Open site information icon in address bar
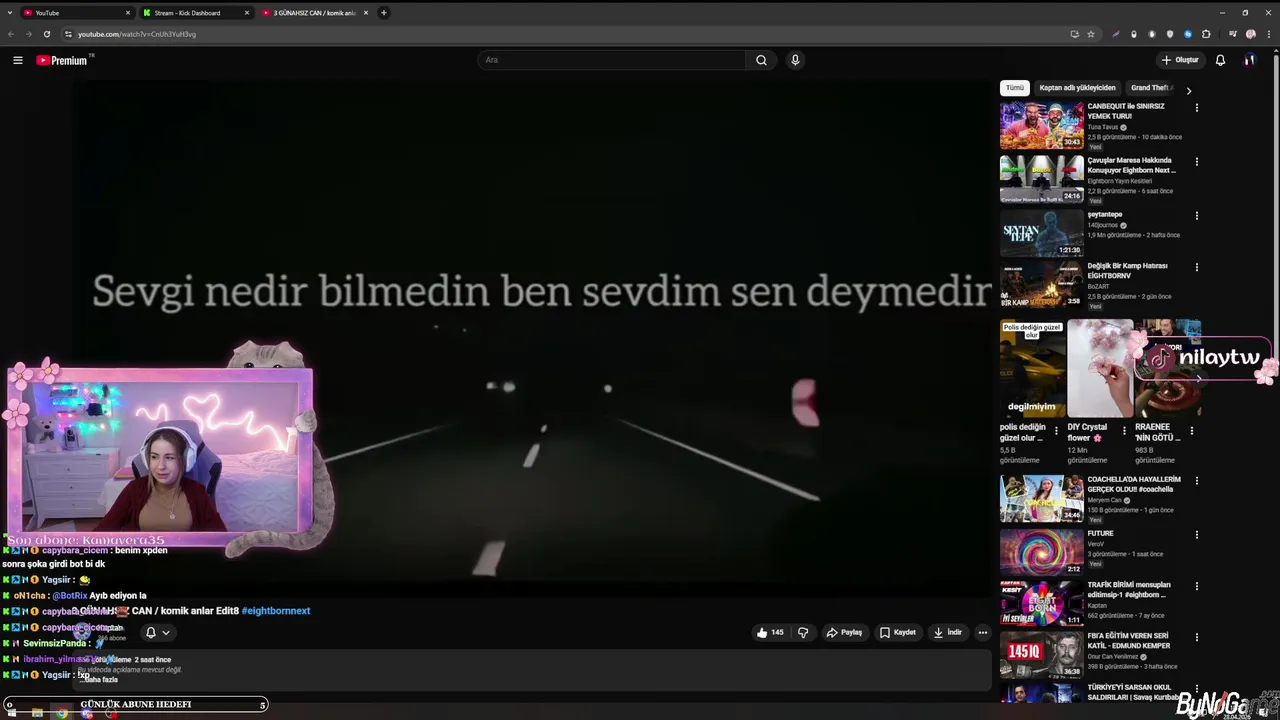This screenshot has width=1280, height=720. tap(68, 34)
